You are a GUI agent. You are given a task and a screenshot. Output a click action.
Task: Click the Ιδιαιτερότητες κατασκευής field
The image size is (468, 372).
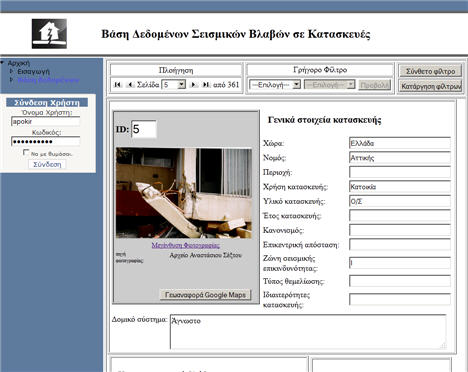coord(400,299)
